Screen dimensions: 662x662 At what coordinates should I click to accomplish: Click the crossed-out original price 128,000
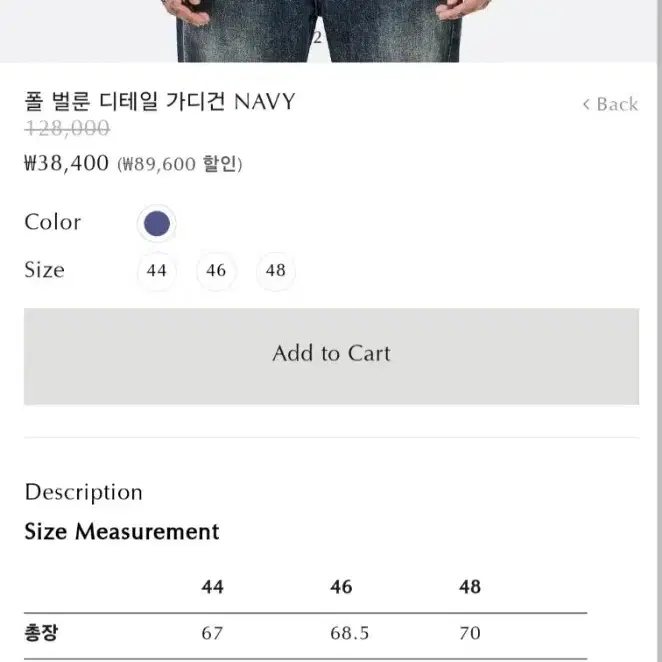coord(68,128)
